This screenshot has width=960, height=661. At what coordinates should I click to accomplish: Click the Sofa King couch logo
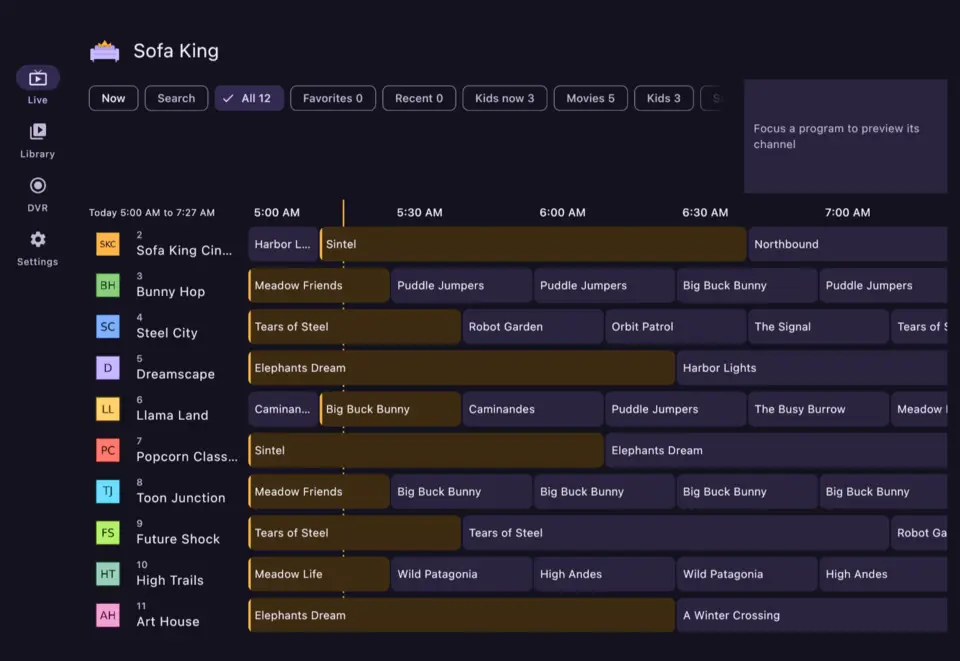coord(105,51)
